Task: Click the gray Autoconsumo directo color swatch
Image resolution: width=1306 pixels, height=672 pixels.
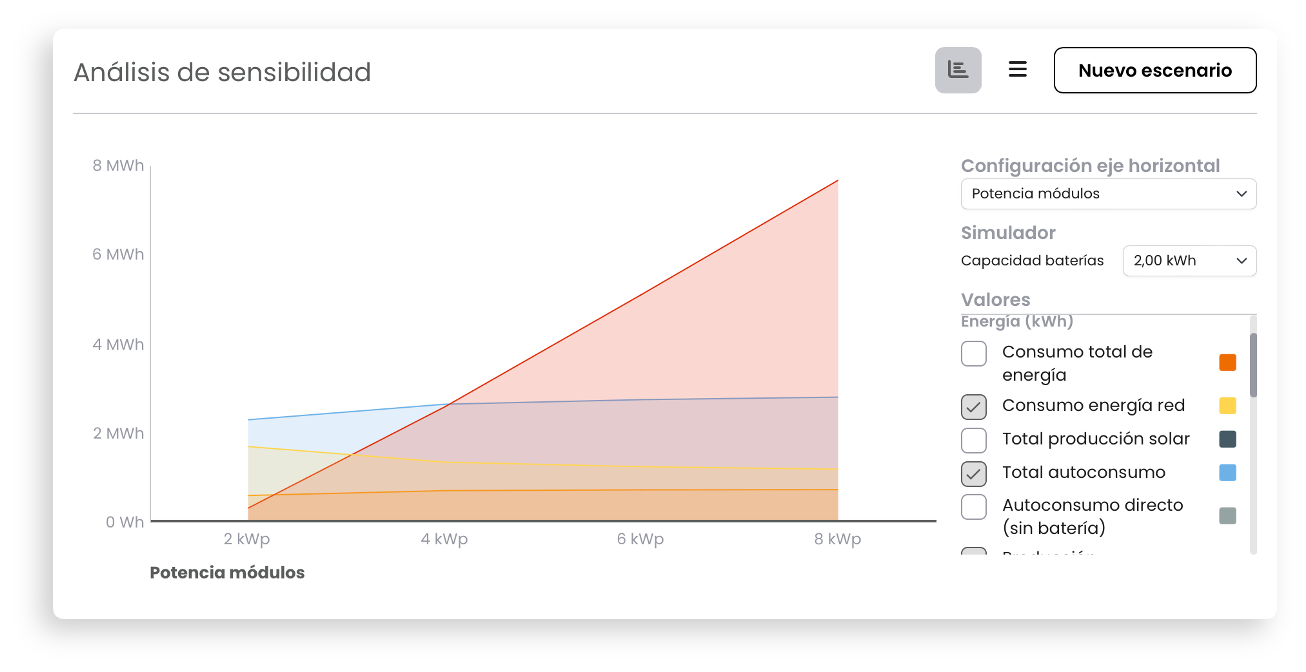Action: 1227,516
